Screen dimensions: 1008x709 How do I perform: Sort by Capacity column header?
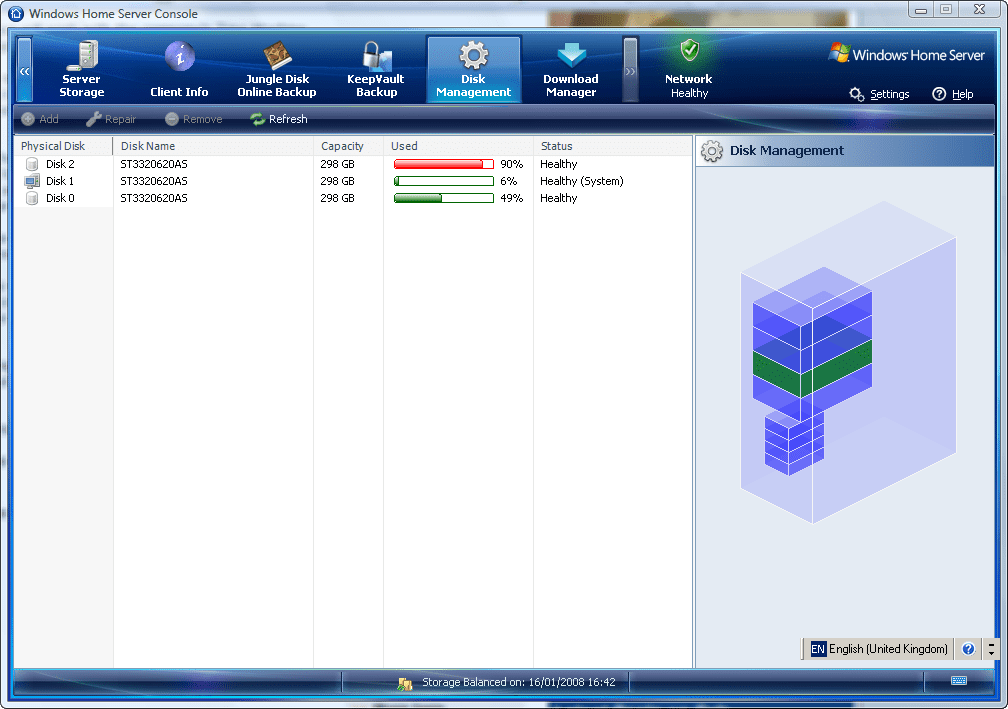[348, 146]
